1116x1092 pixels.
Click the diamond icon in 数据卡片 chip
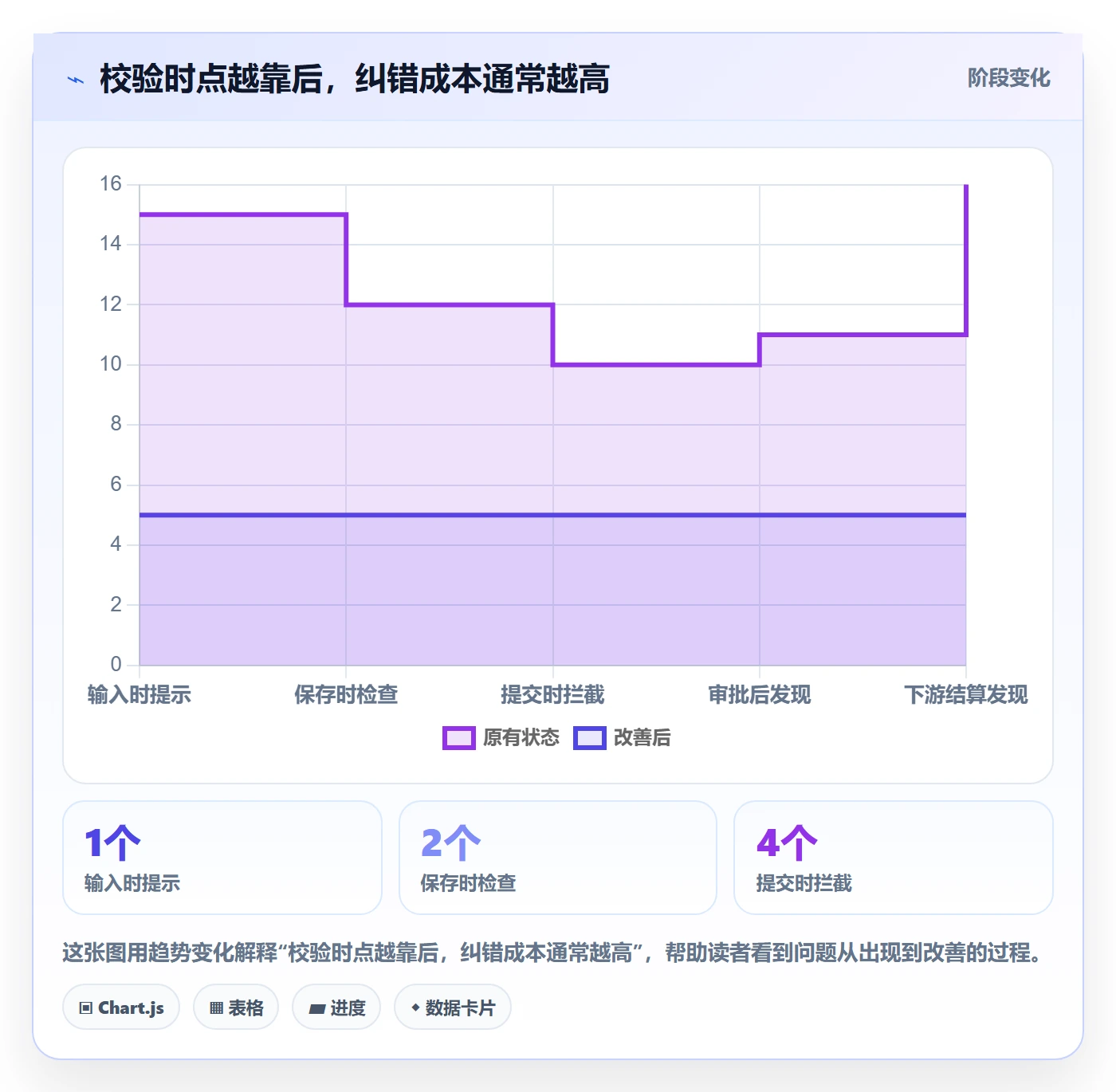click(x=415, y=1008)
